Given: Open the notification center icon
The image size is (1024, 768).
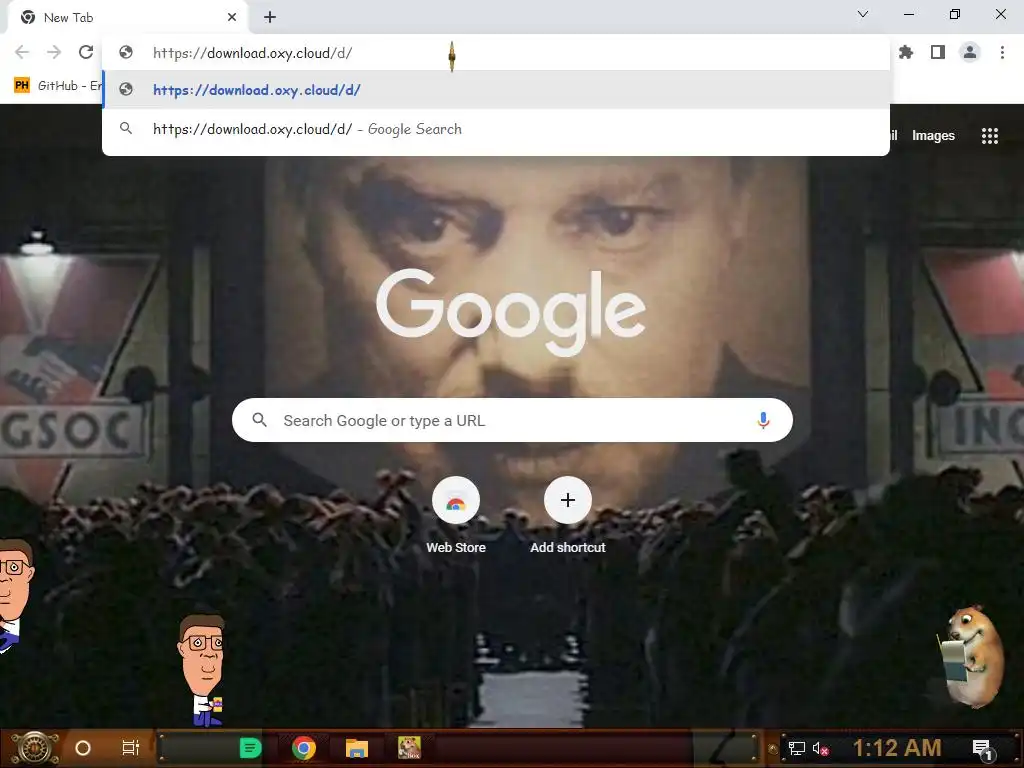Looking at the screenshot, I should [x=982, y=750].
